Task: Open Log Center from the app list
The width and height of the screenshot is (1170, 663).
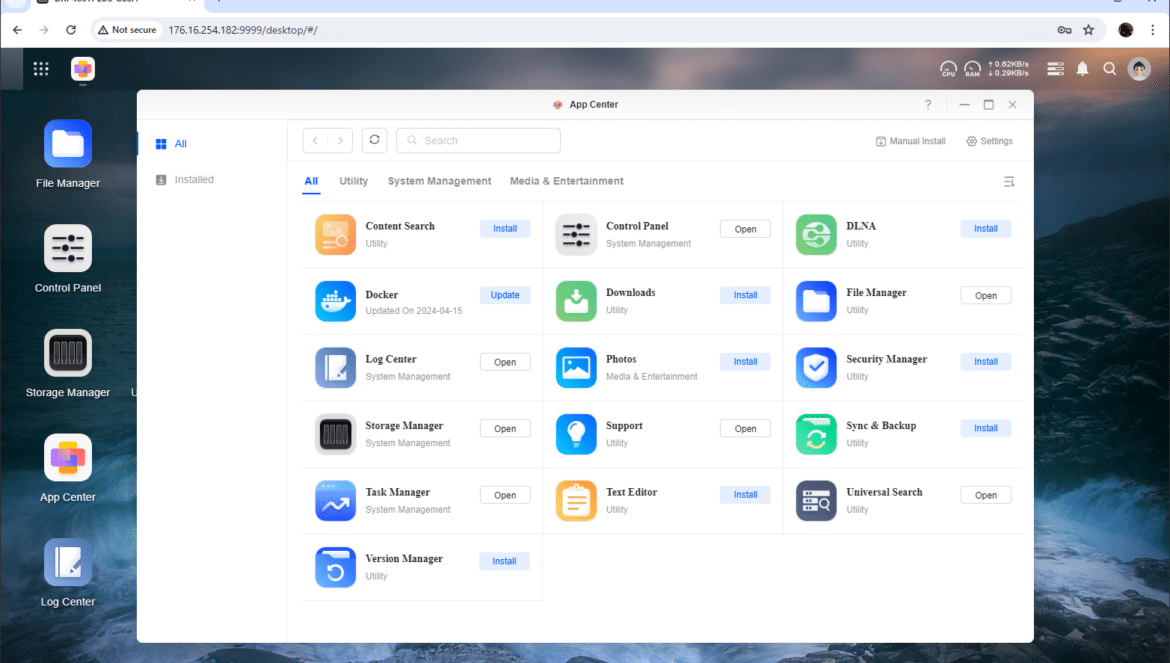Action: (x=505, y=362)
